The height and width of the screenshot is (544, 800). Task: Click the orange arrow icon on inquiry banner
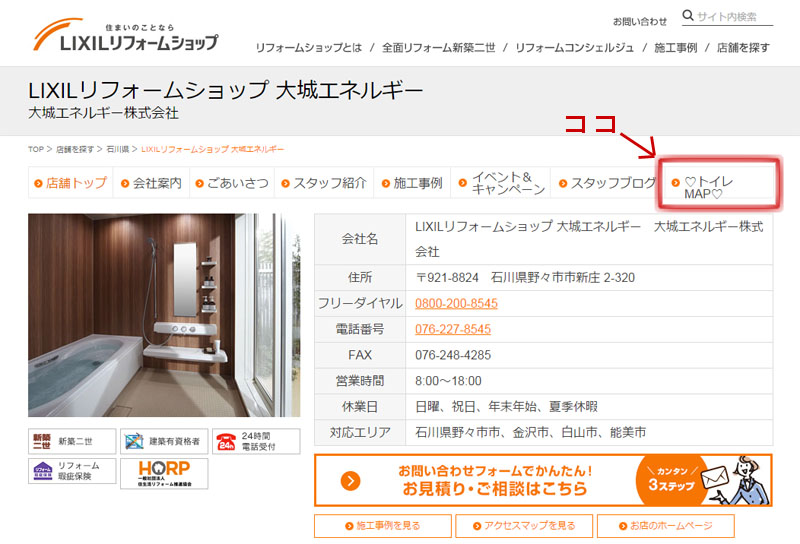tap(351, 480)
